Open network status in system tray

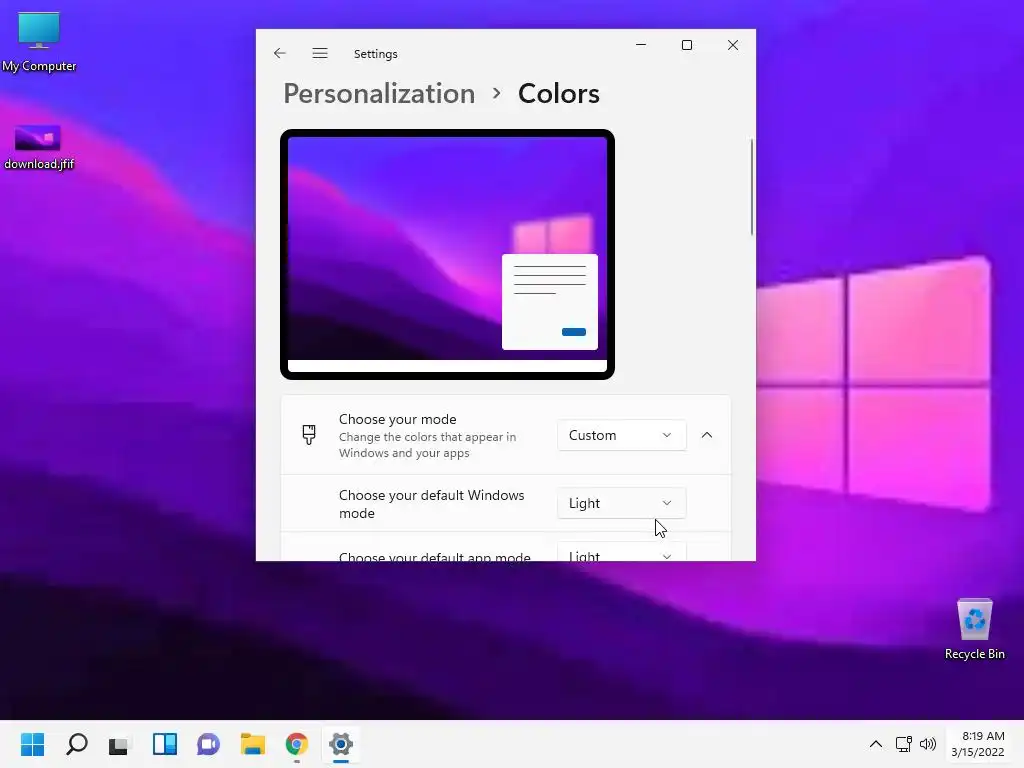coord(904,744)
